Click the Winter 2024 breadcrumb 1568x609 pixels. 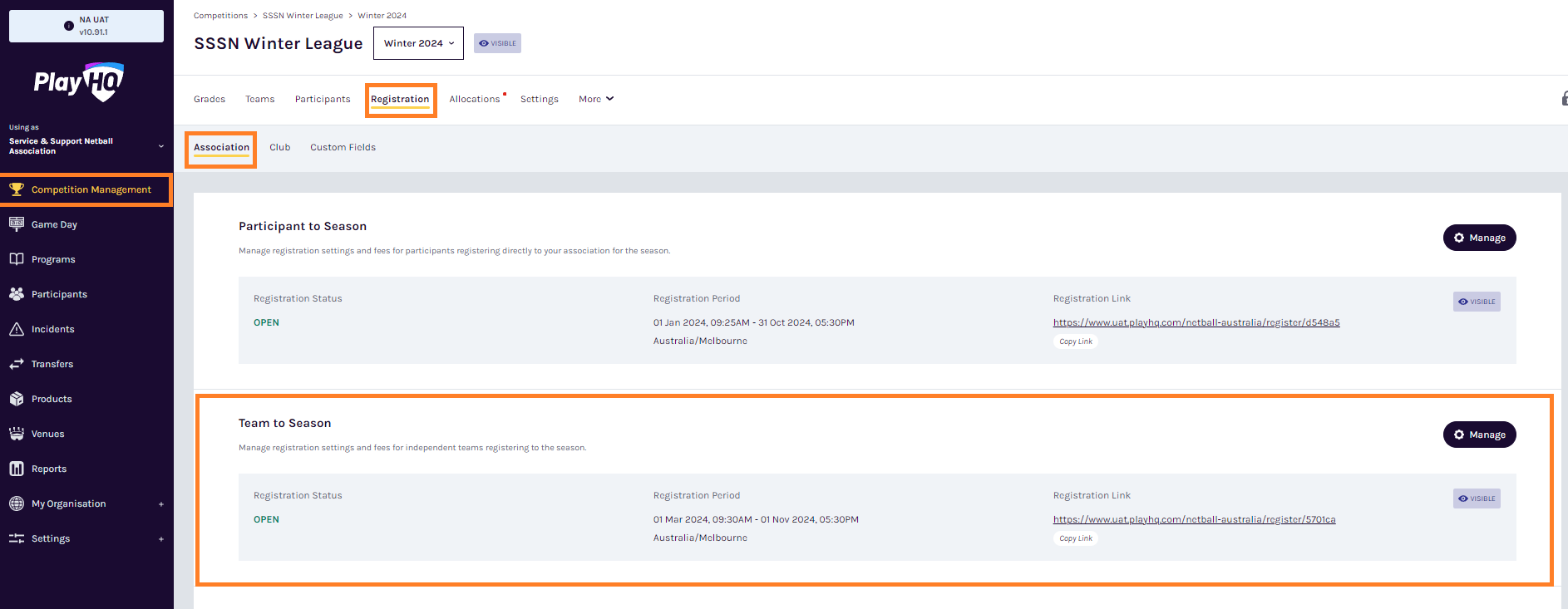(382, 16)
